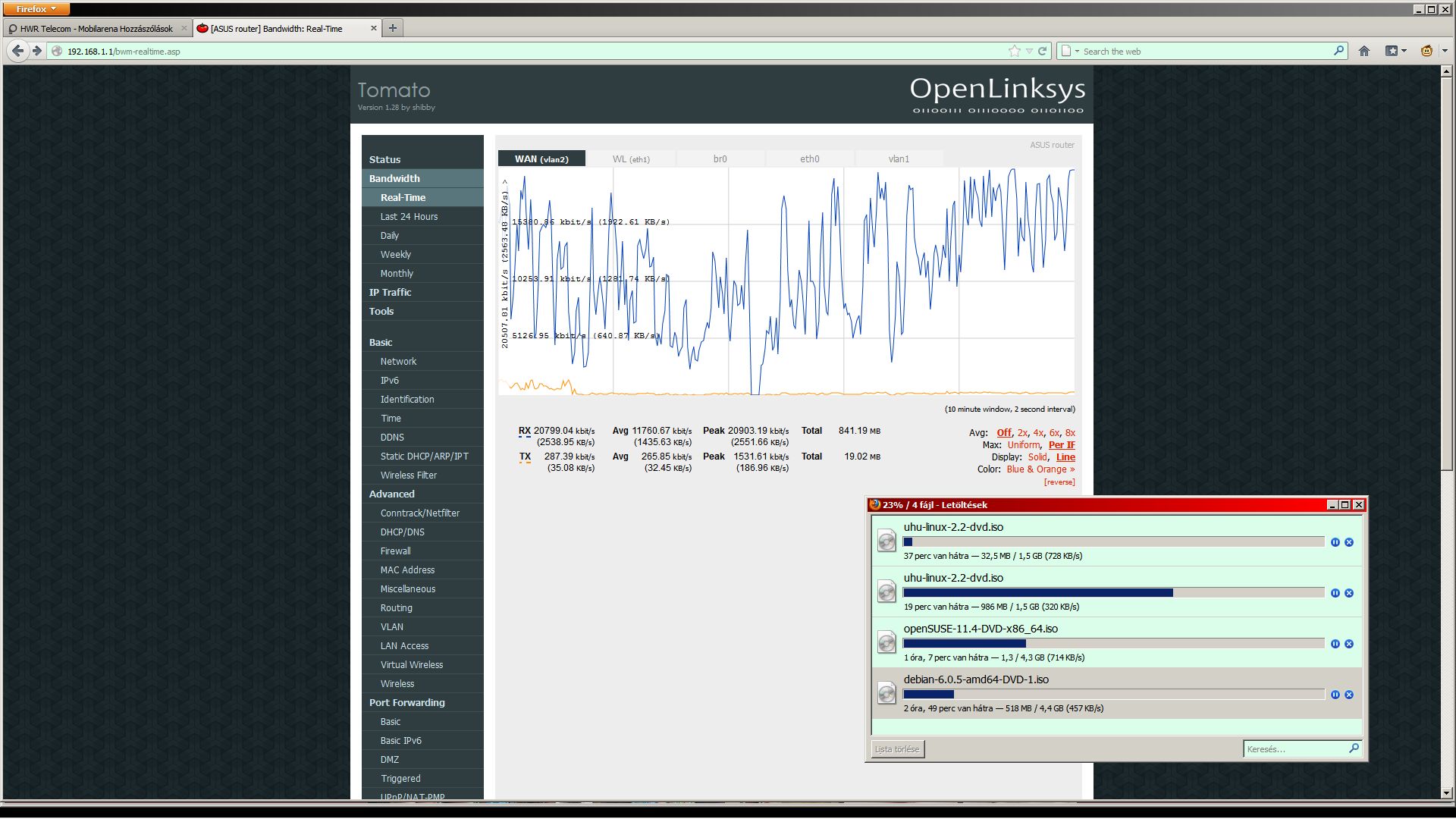
Task: Click the page's vertical scrollbar down arrow
Action: tap(1447, 793)
